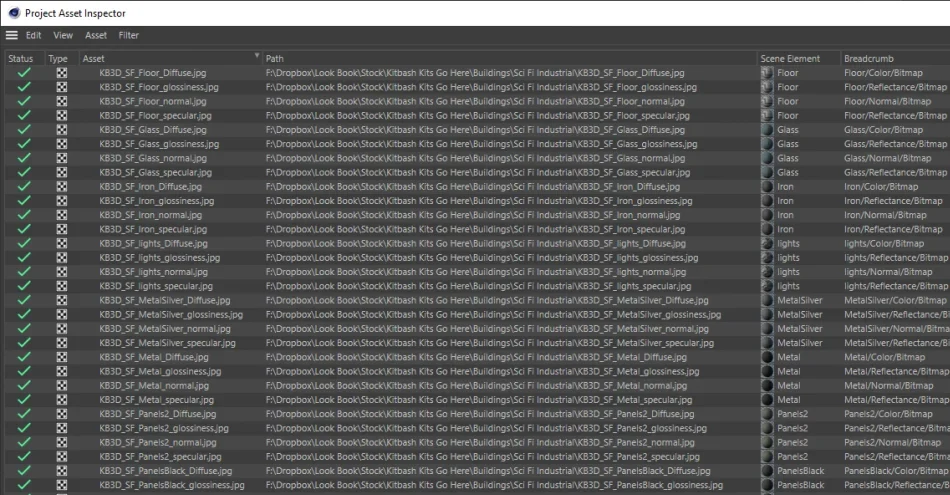The height and width of the screenshot is (495, 950).
Task: Open the View menu
Action: click(x=63, y=35)
